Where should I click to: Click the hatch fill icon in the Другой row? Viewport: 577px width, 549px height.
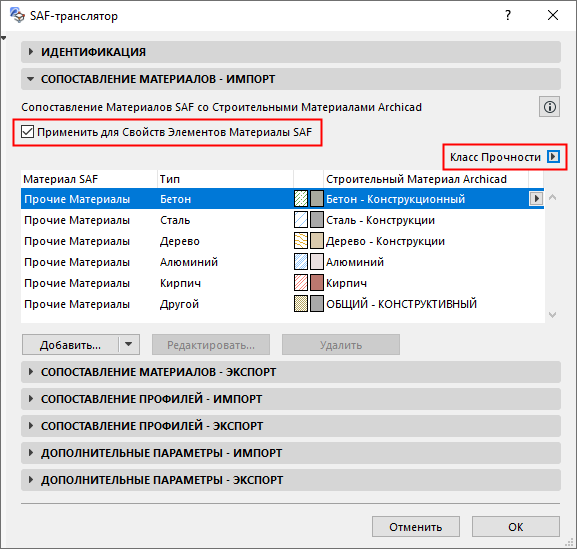pos(301,304)
